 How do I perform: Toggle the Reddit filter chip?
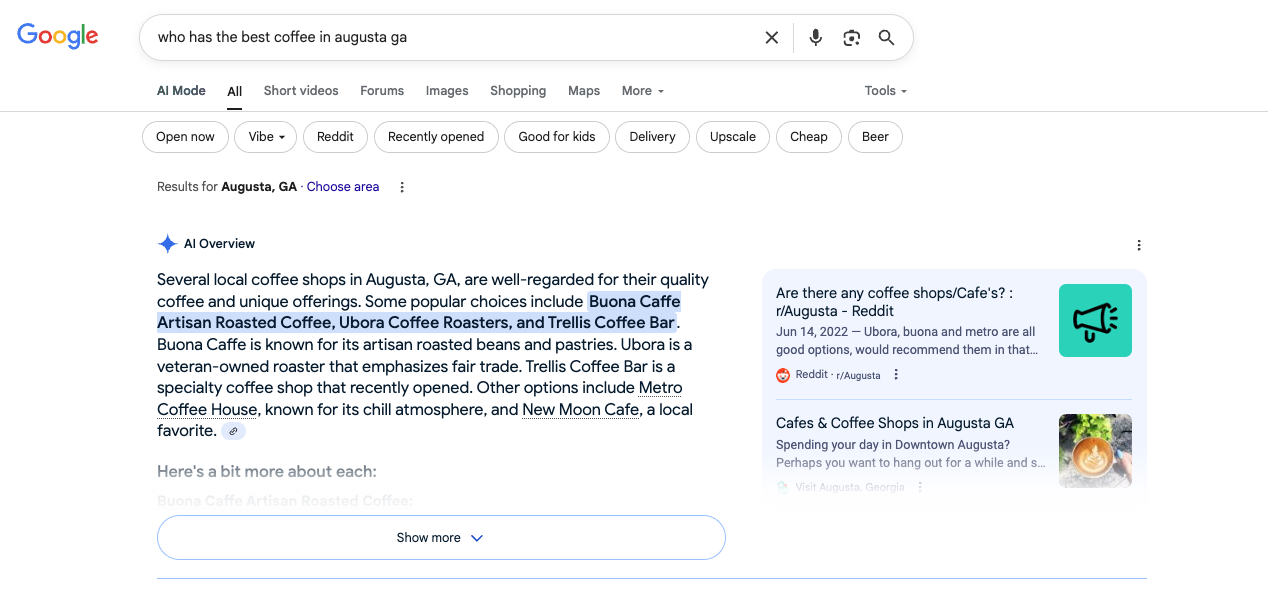335,137
